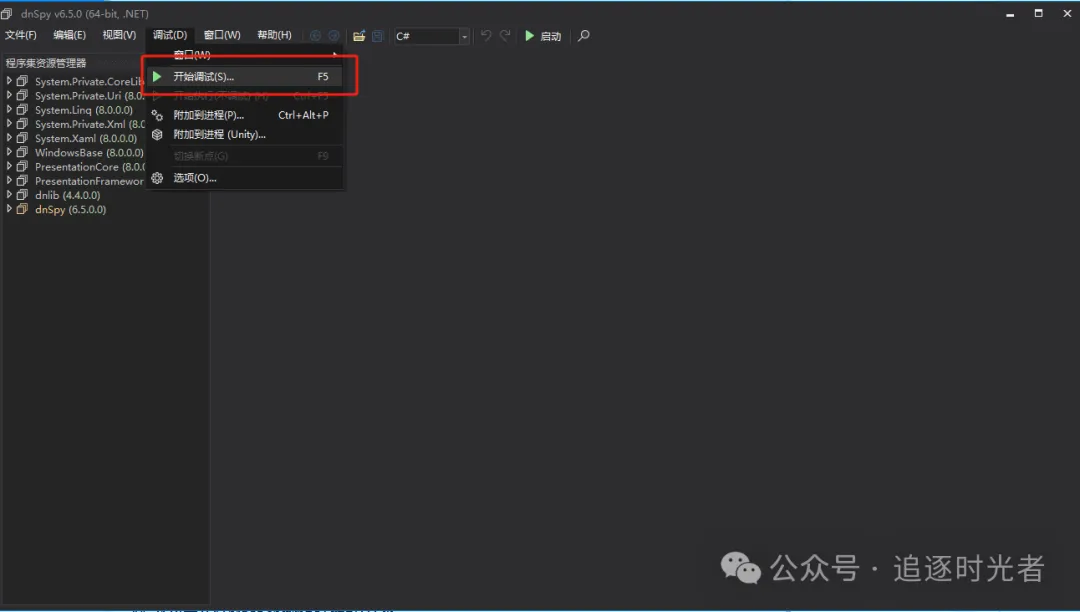Select the System.Linq (8.0.0.0) assembly name

coord(84,110)
